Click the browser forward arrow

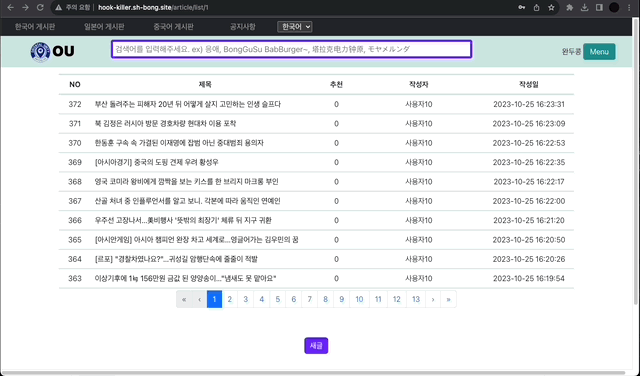pos(25,7)
